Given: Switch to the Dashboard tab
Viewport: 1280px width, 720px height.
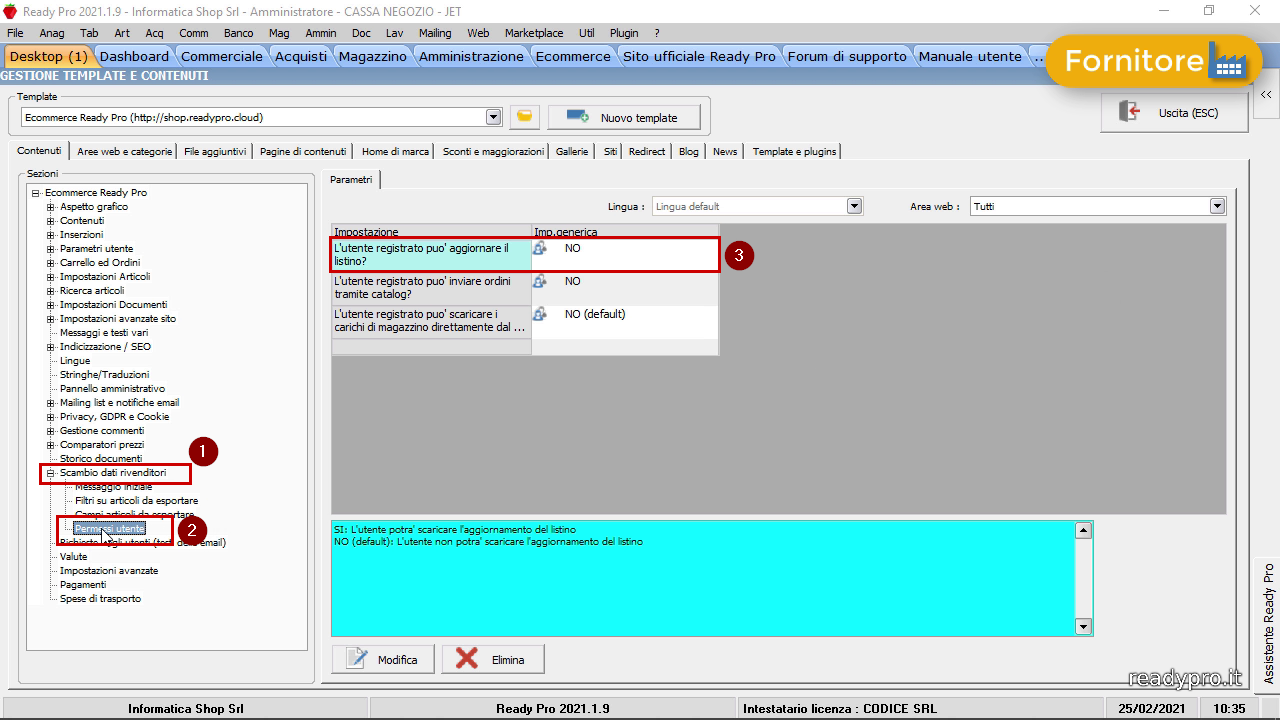Looking at the screenshot, I should pyautogui.click(x=134, y=56).
